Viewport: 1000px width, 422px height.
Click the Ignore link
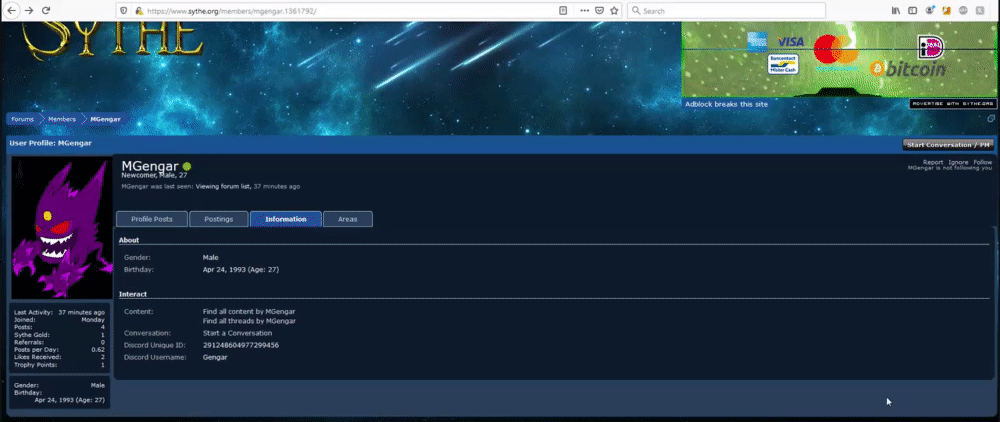point(958,163)
